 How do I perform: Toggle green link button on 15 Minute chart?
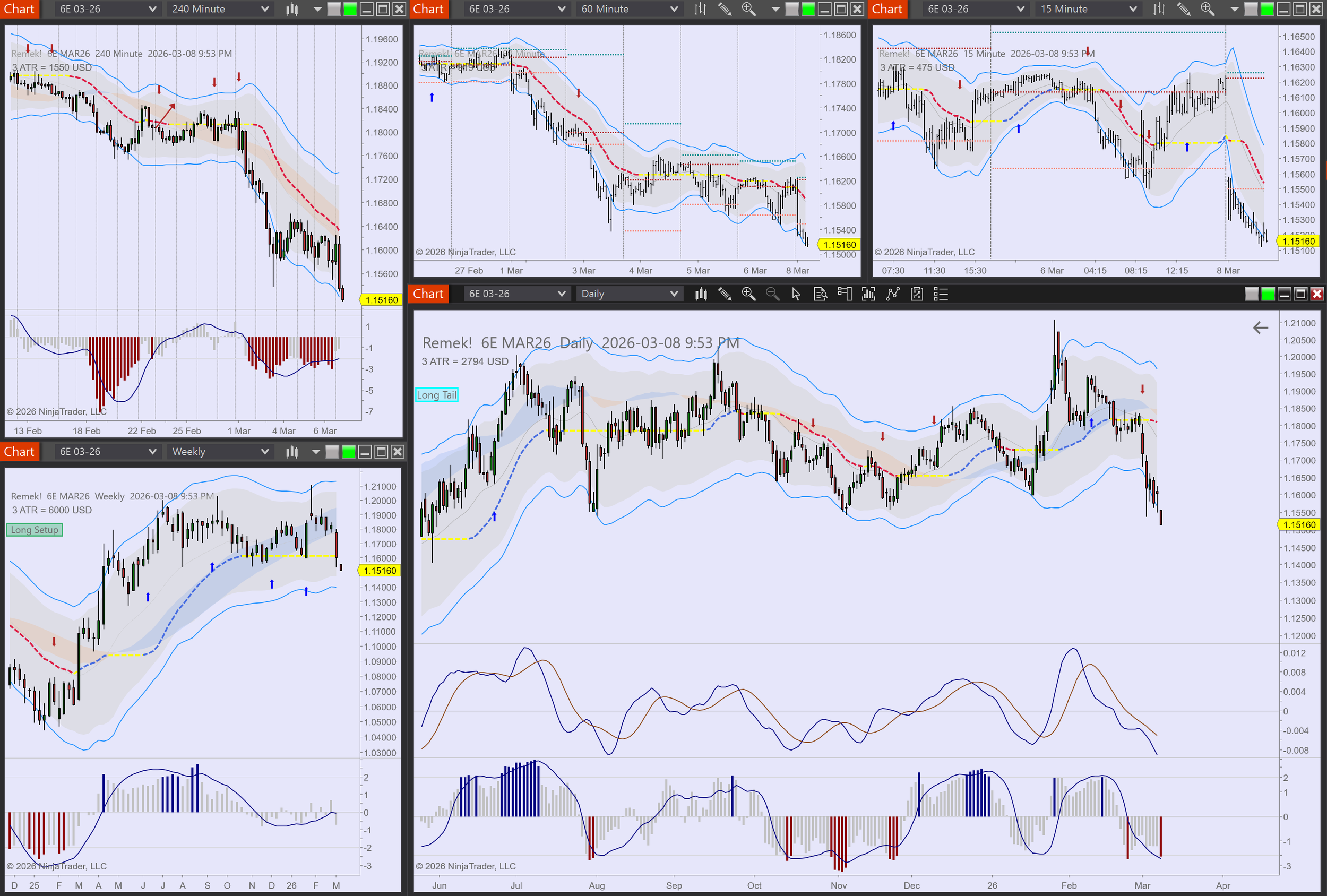click(1267, 9)
